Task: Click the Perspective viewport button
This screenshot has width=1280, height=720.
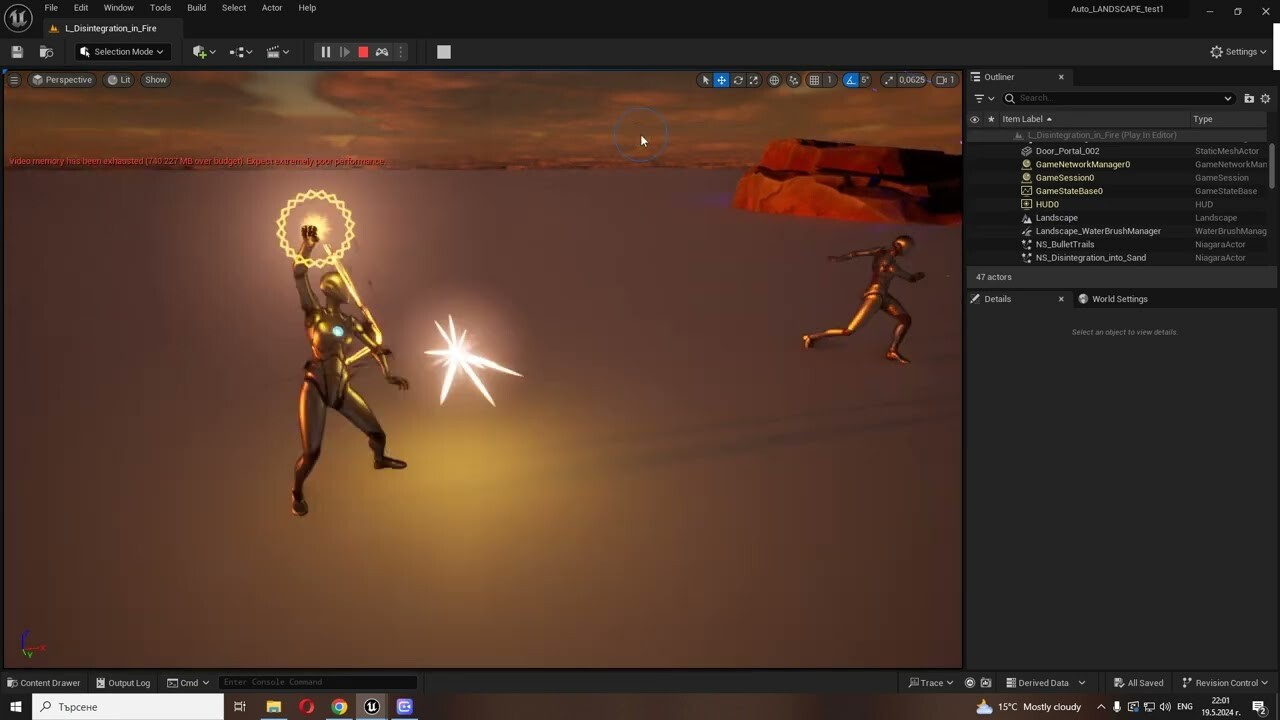Action: click(x=62, y=79)
